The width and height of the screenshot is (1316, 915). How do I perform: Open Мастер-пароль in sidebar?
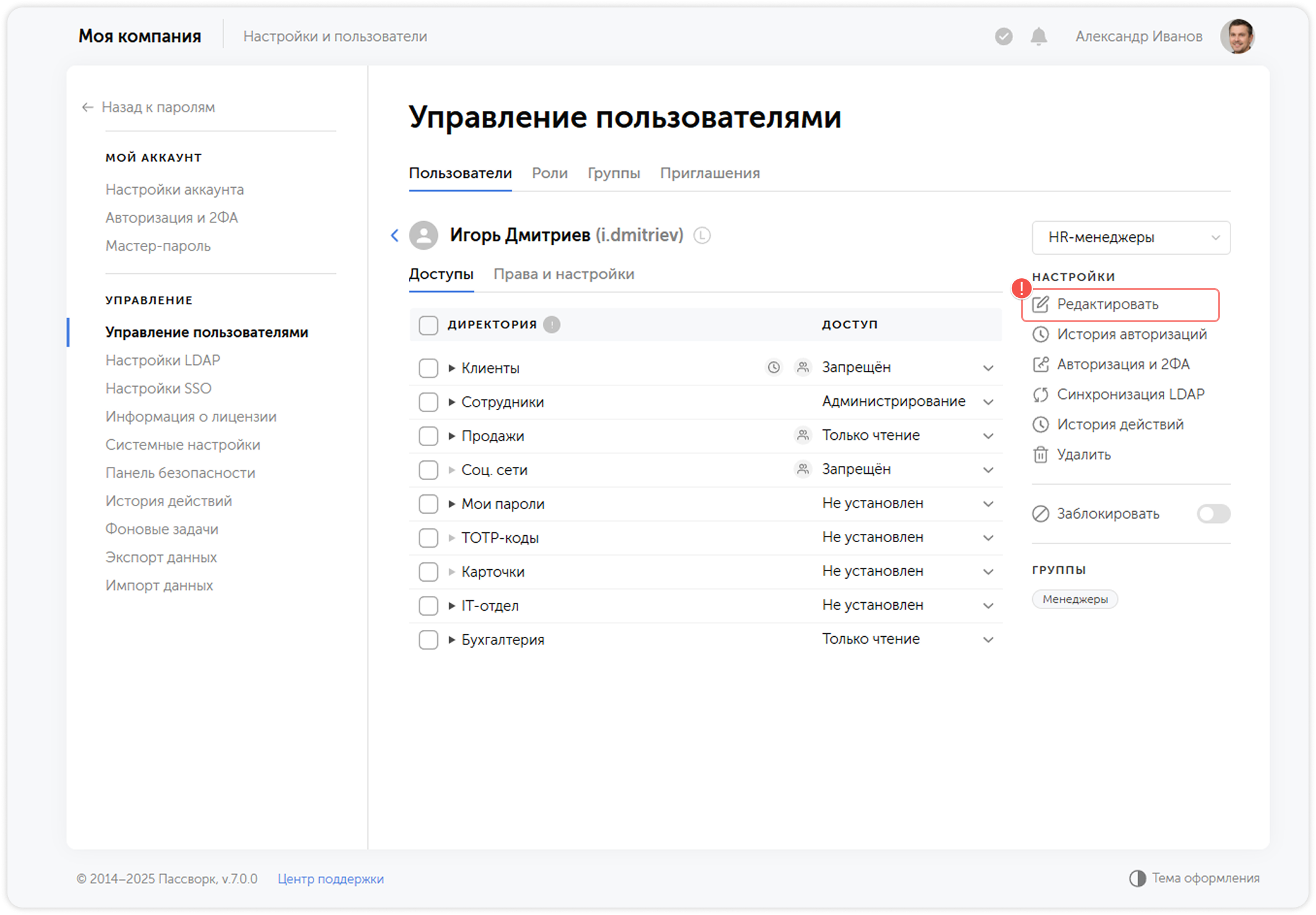tap(158, 246)
